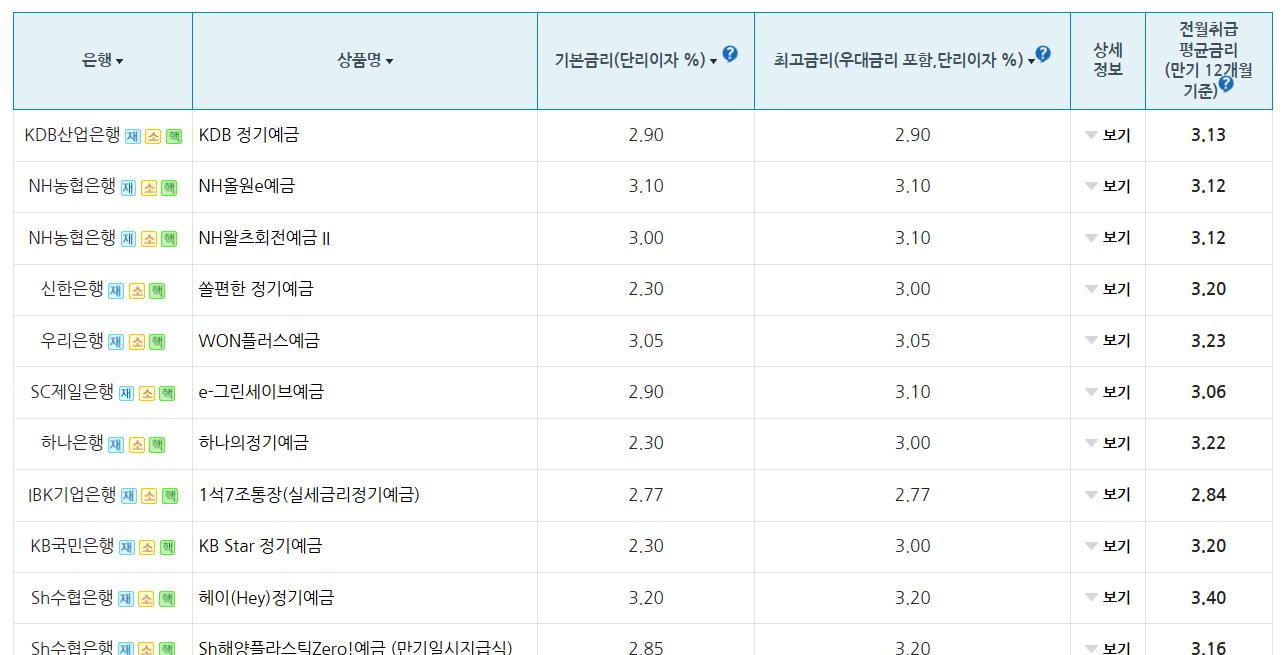Sort the table by 상품명 column
The height and width of the screenshot is (655, 1284).
pos(365,61)
